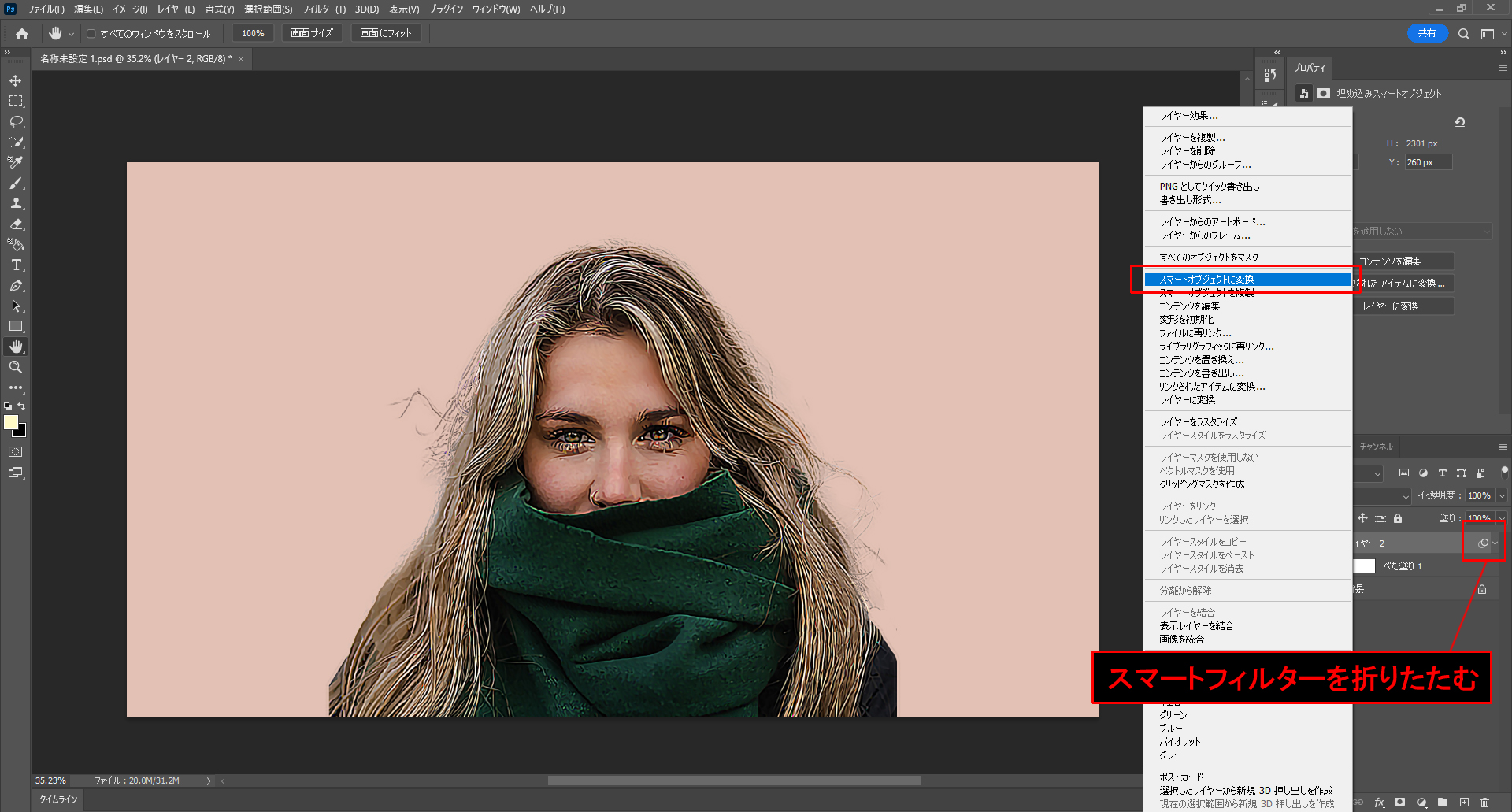Click the 共有 share button
Screen dimensions: 1512x812
pos(1427,33)
